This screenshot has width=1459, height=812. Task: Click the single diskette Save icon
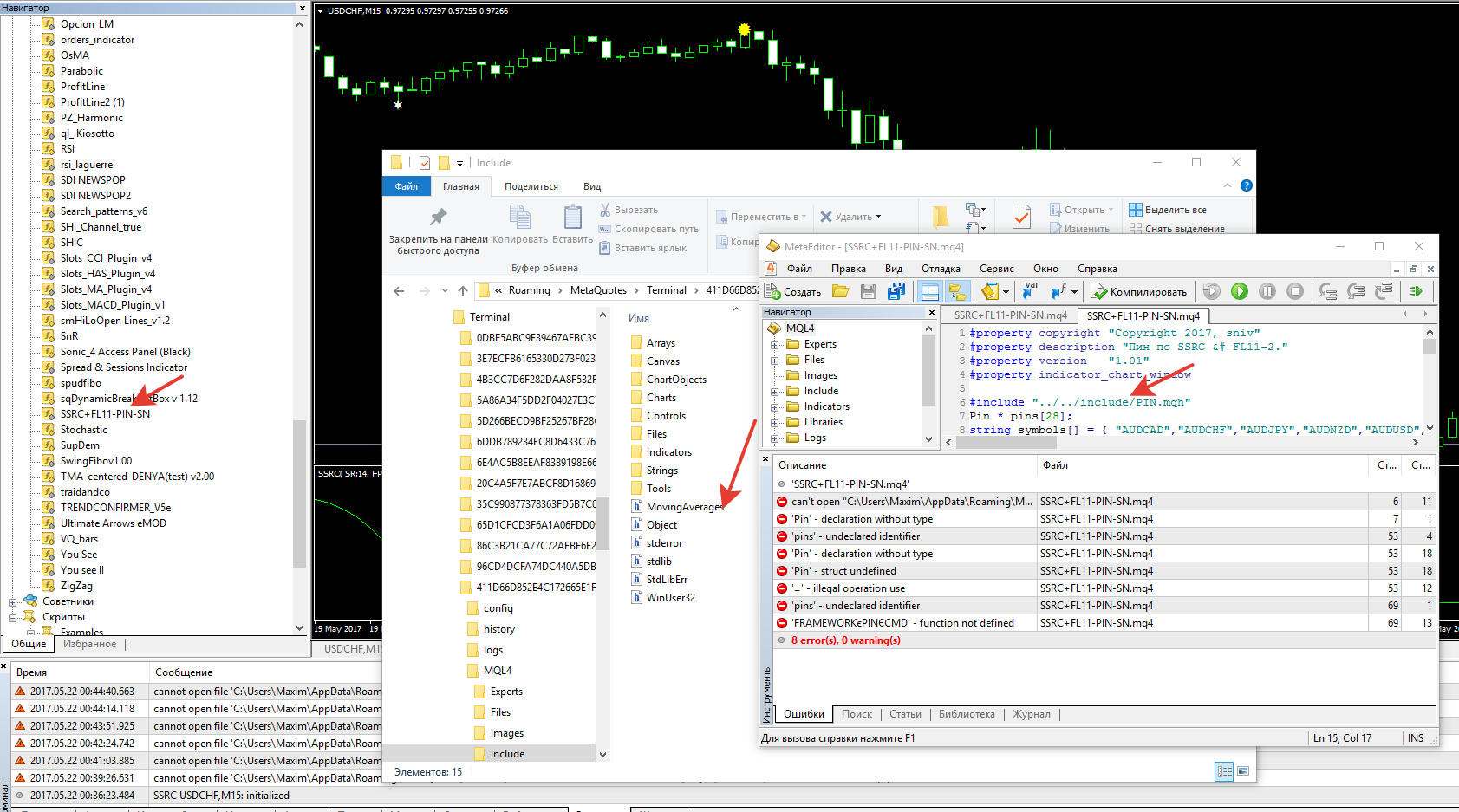(x=868, y=291)
